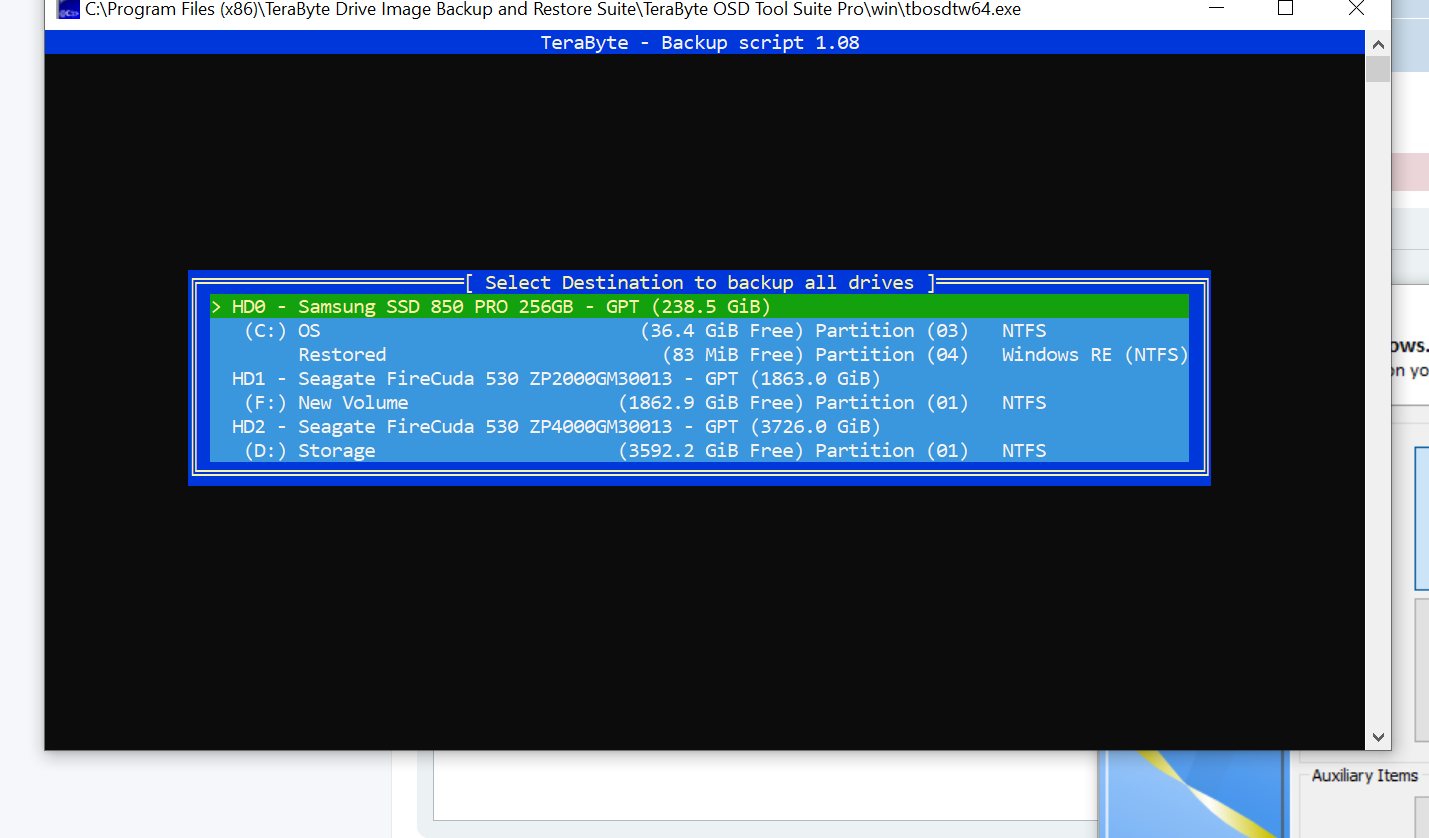1429x838 pixels.
Task: Minimize the console window
Action: click(x=1216, y=9)
